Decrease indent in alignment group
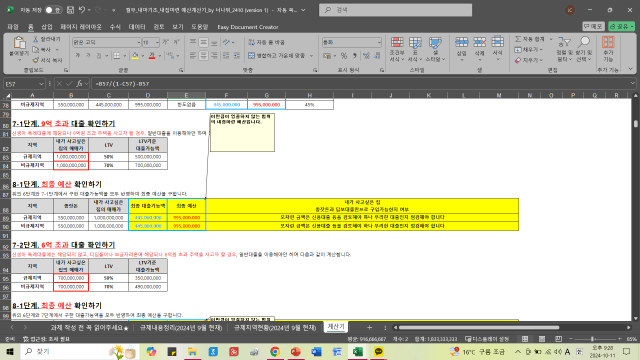640x360 pixels. tap(226, 56)
